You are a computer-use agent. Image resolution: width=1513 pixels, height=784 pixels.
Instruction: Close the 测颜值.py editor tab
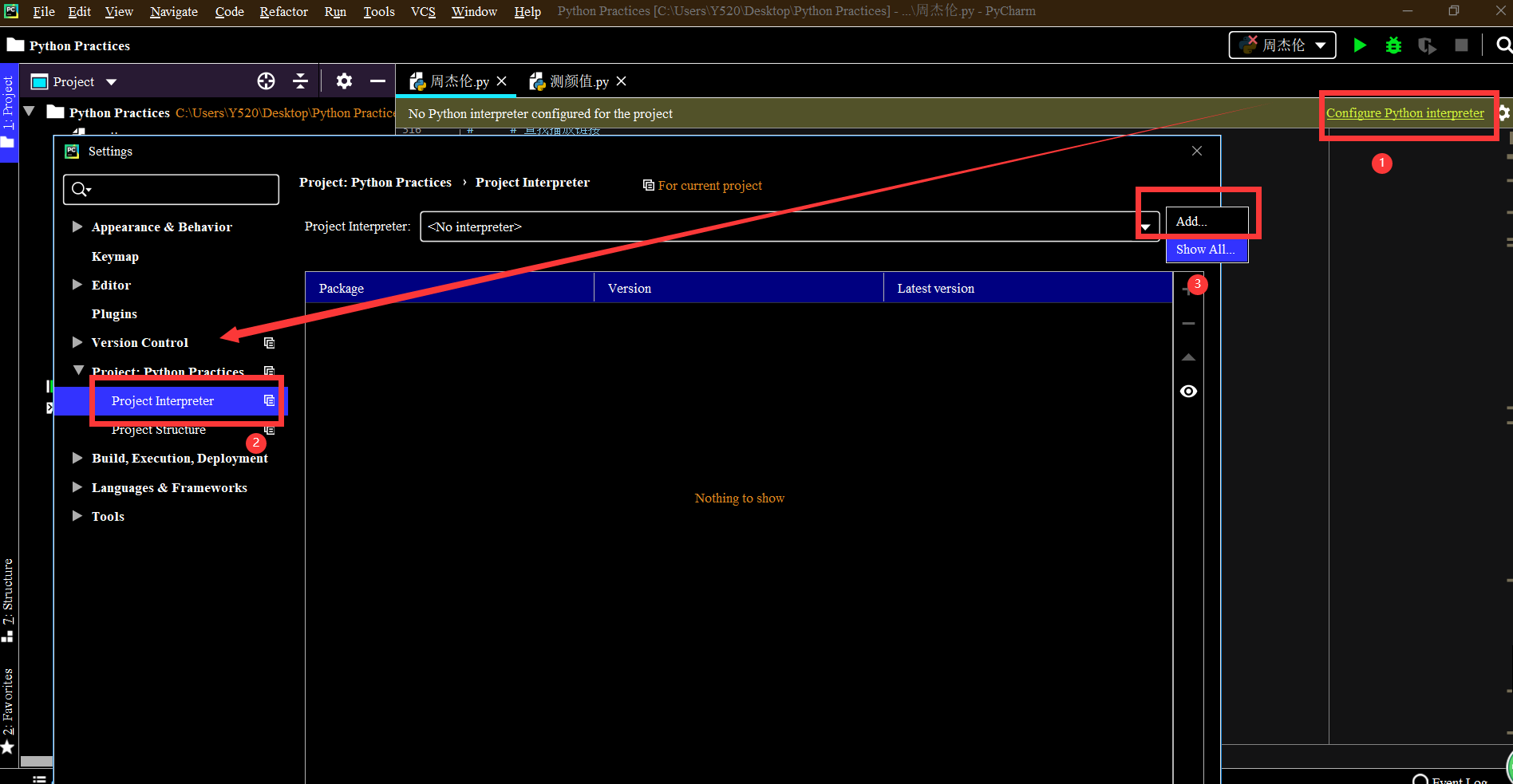(622, 81)
